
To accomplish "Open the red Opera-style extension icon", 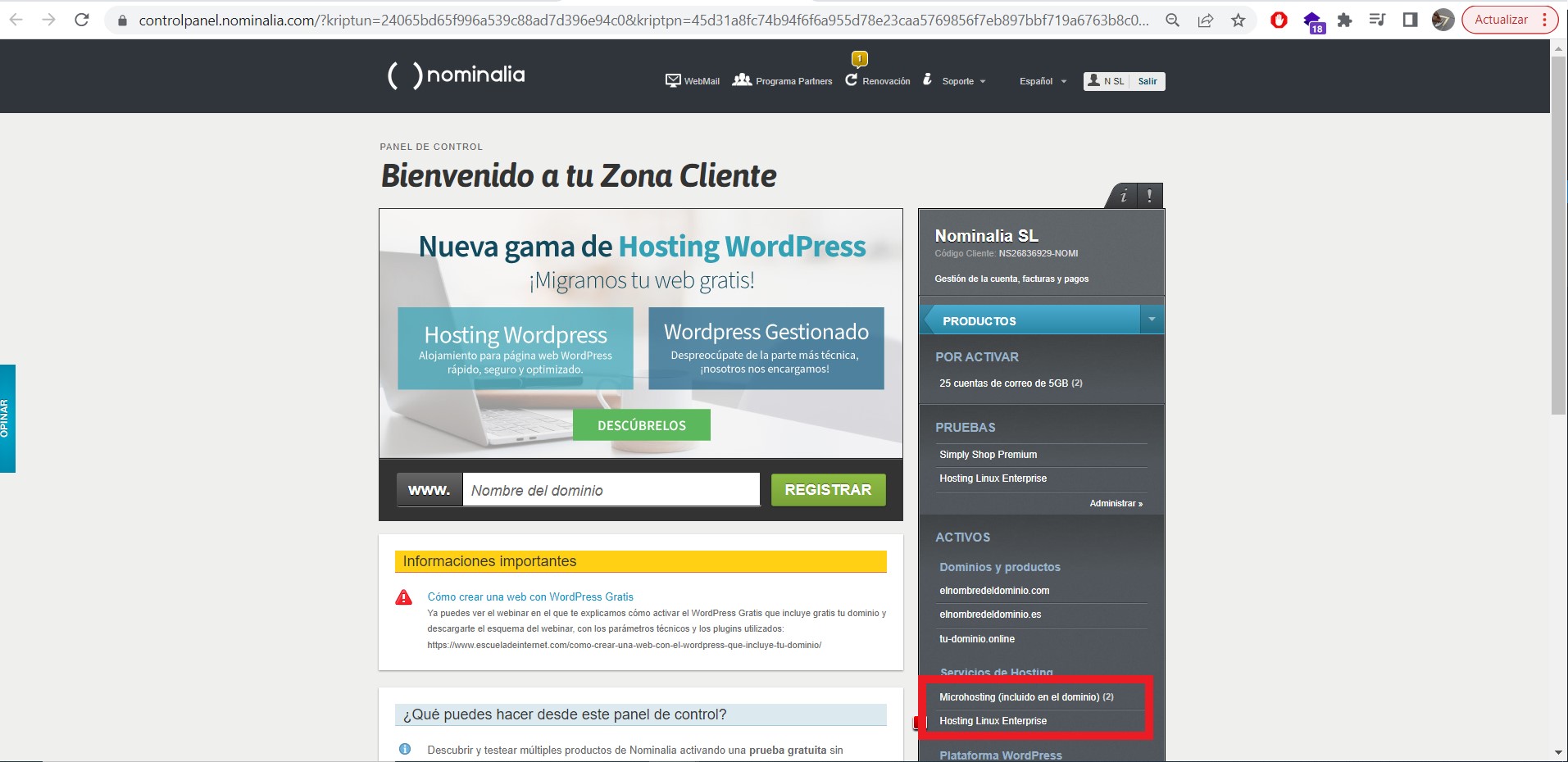I will tap(1279, 20).
